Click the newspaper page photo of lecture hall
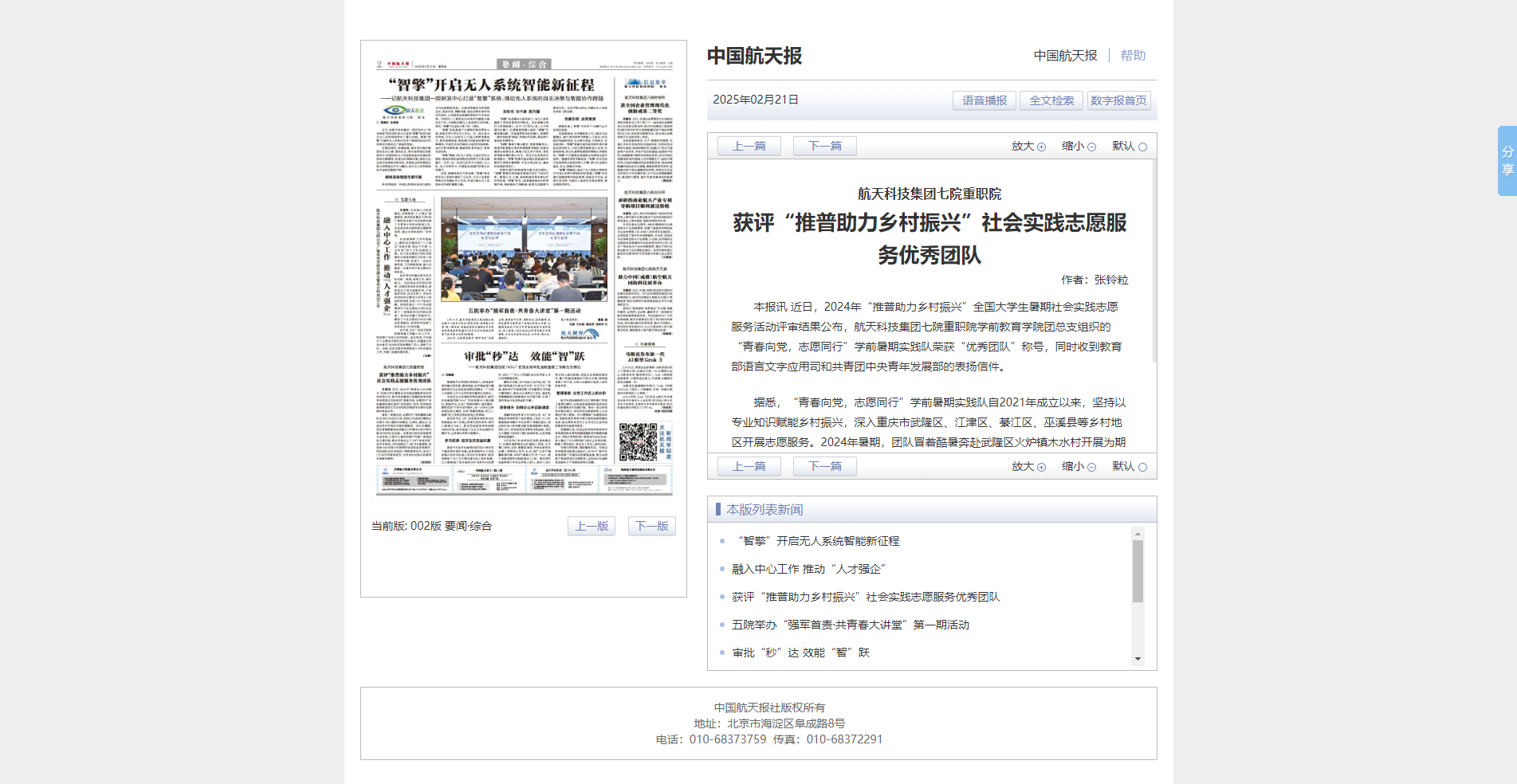 point(524,250)
